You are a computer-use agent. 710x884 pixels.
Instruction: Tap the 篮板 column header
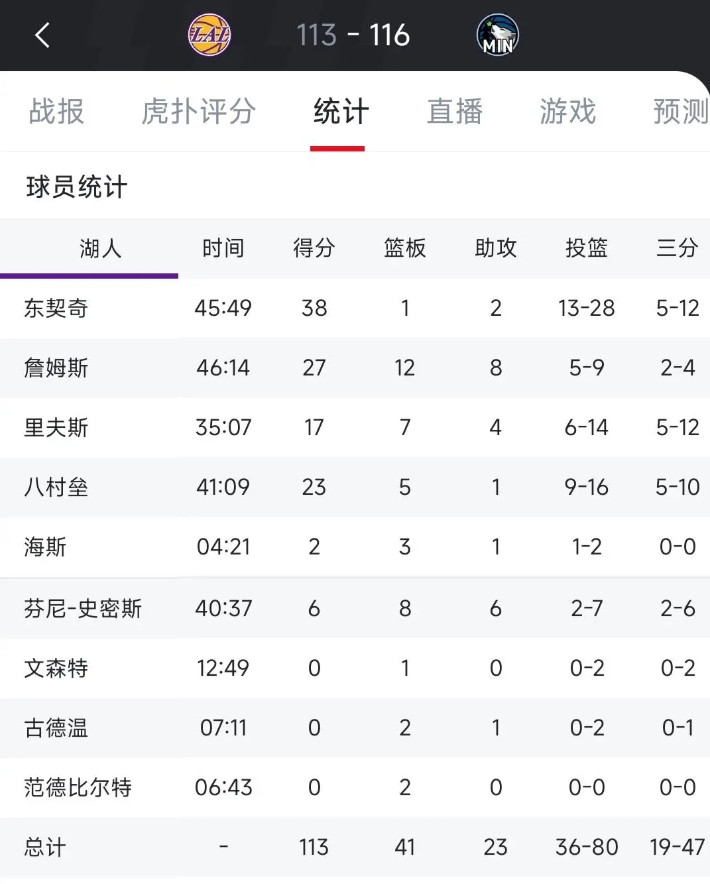(405, 248)
